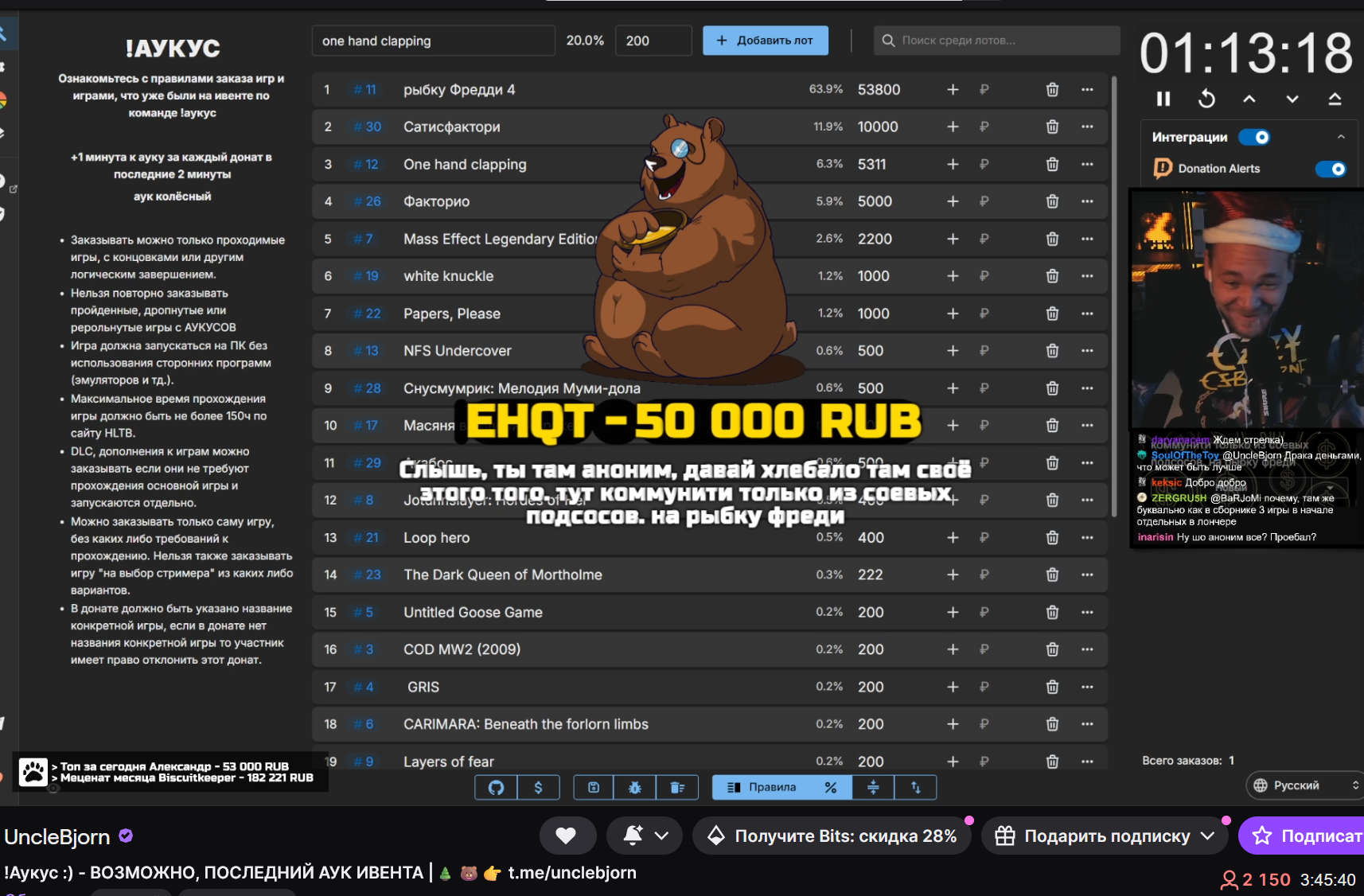The height and width of the screenshot is (896, 1364).
Task: Add amount to рыбку Фредди 4 lot
Action: pyautogui.click(x=953, y=90)
